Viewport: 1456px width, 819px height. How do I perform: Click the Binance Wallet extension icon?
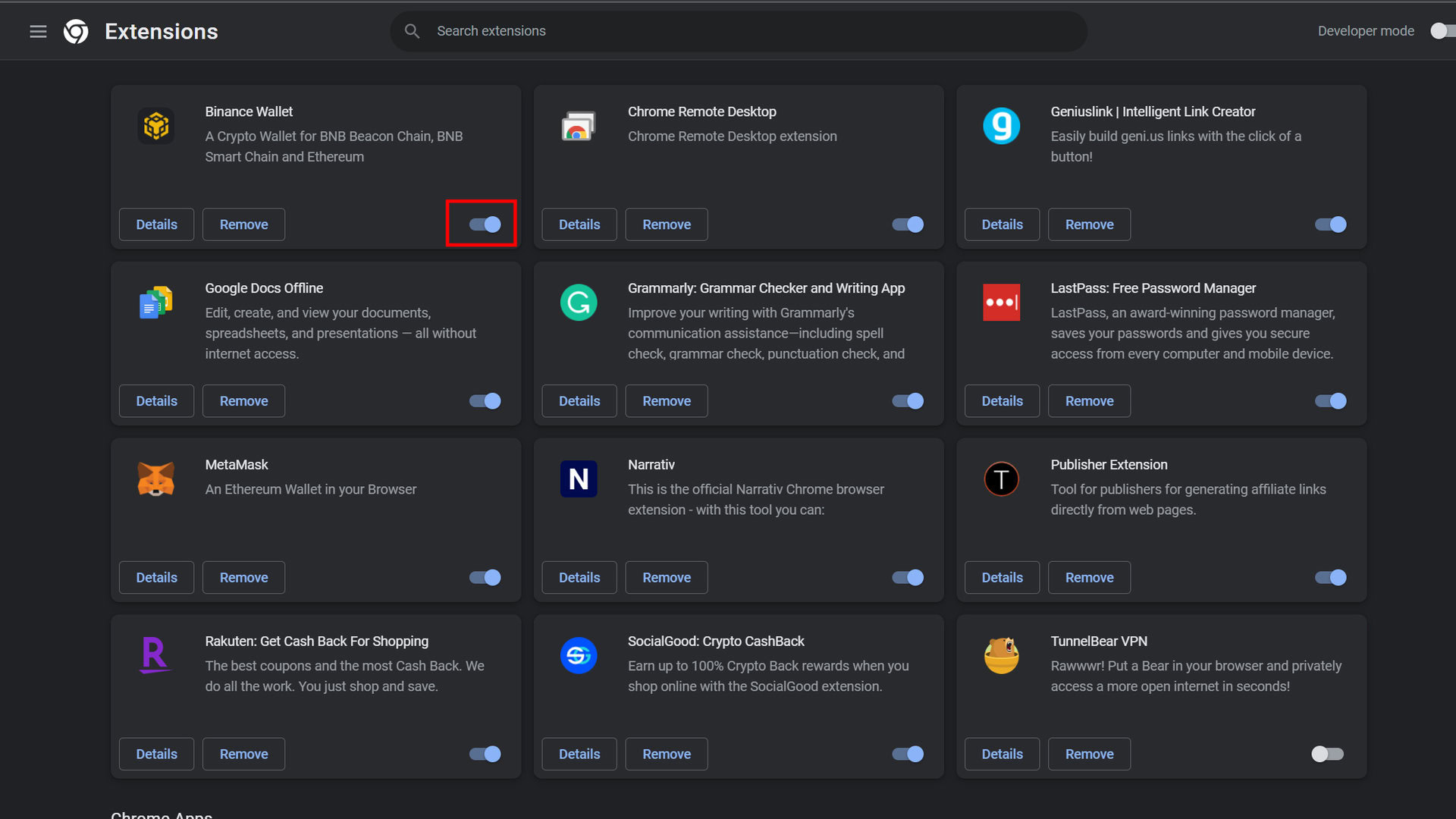click(156, 126)
